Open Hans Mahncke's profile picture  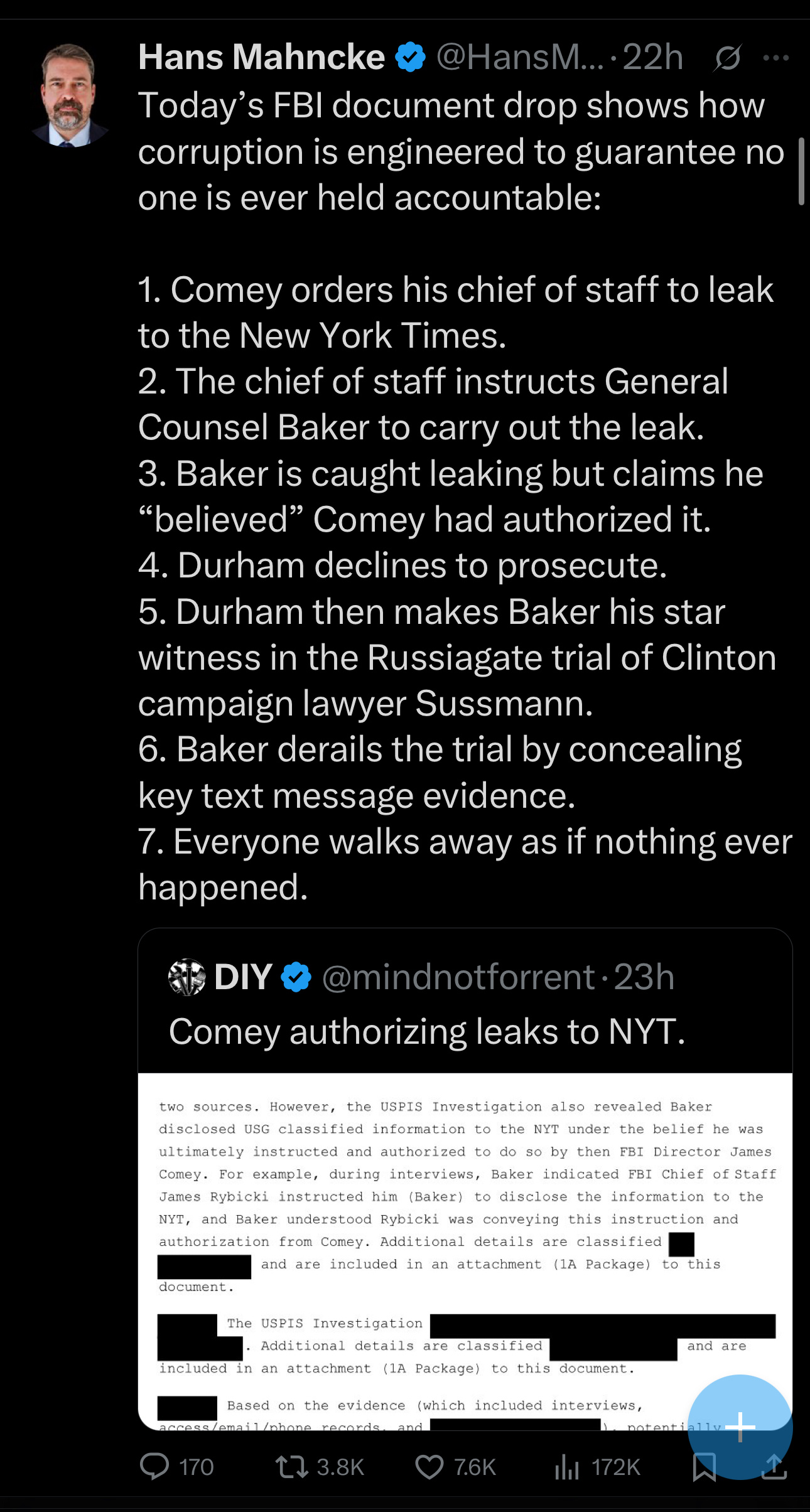(69, 95)
